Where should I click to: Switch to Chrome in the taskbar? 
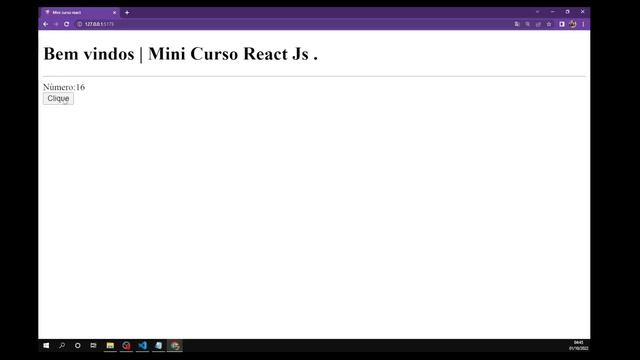pos(175,346)
